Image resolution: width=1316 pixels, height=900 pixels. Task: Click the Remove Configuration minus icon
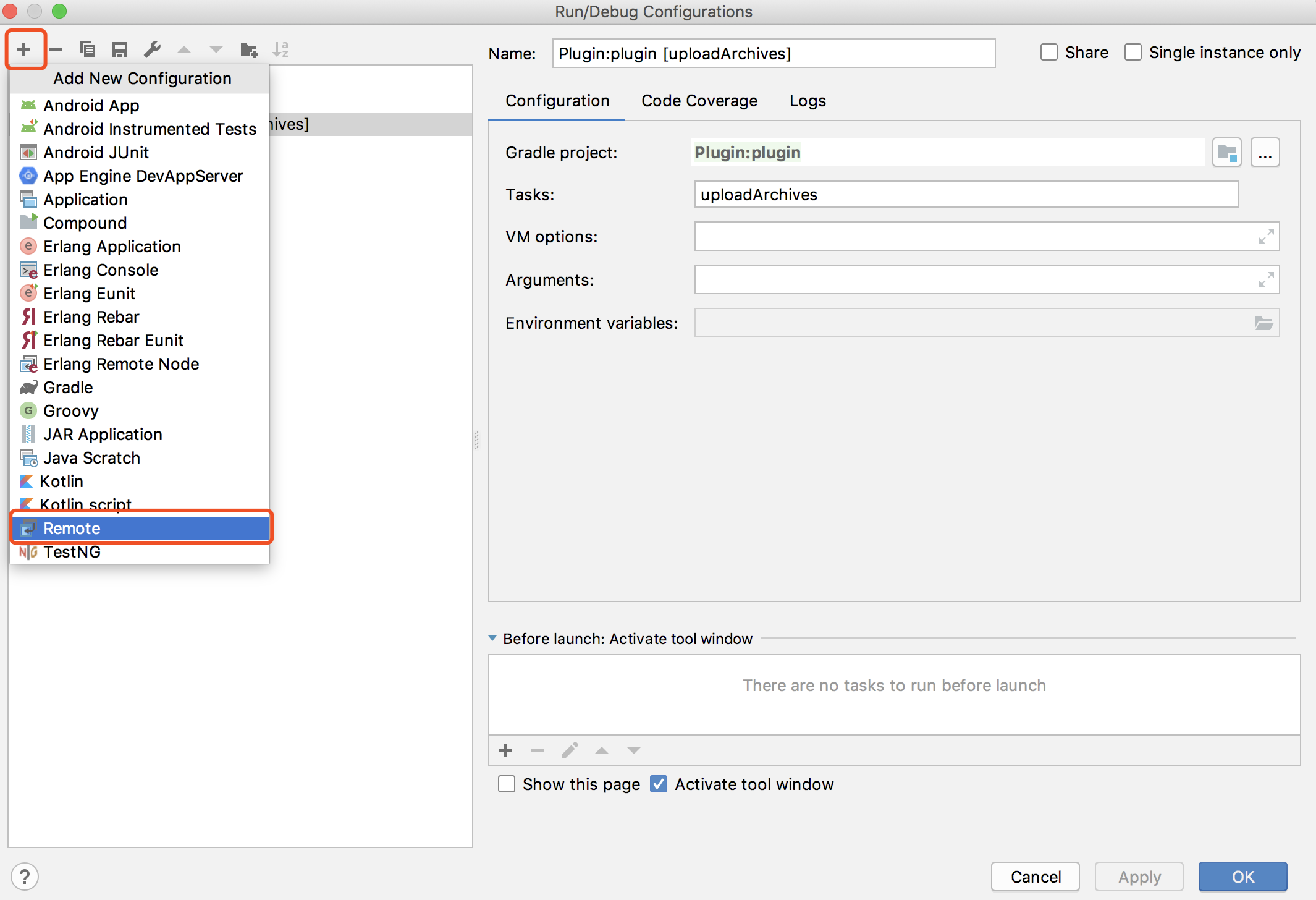56,49
